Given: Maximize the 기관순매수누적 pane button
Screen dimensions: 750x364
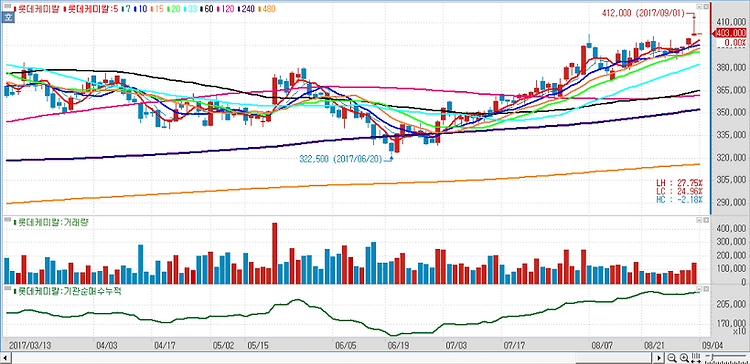Looking at the screenshot, I should (705, 289).
